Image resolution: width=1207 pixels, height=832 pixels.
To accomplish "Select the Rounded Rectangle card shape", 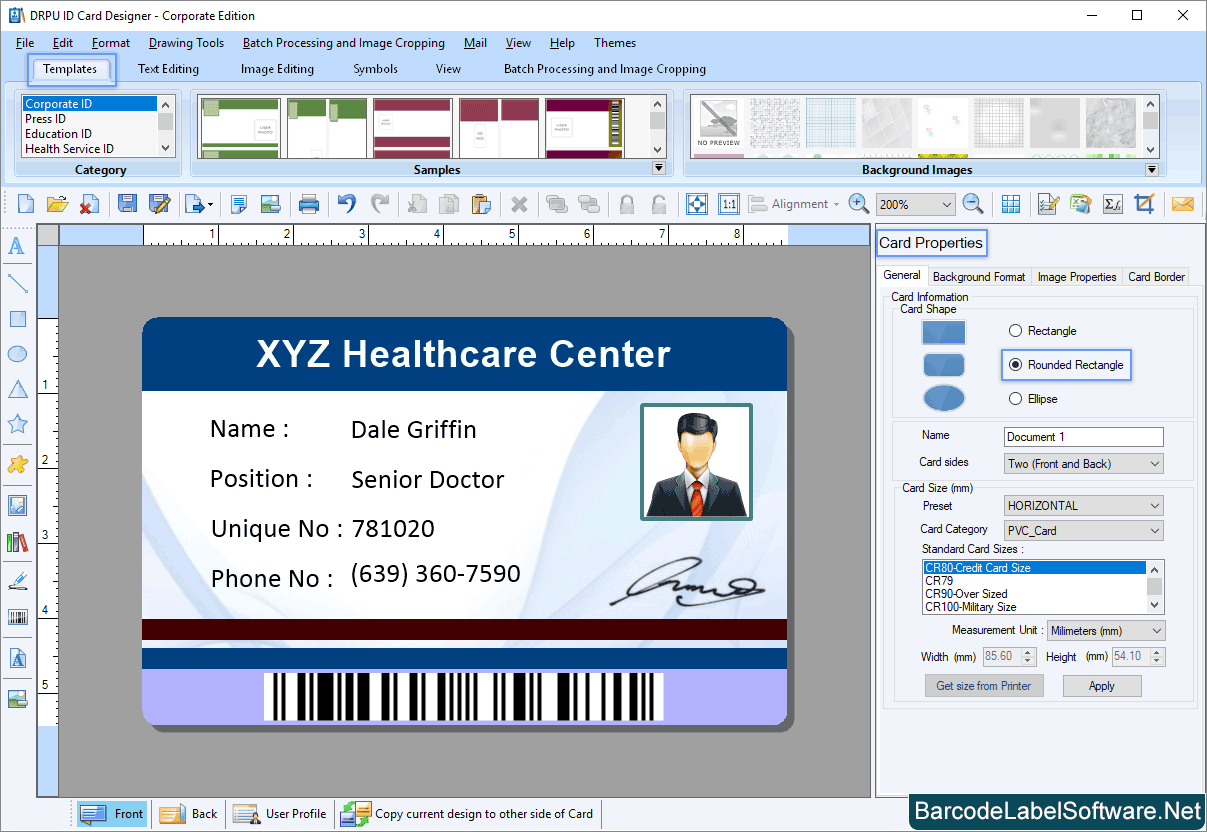I will (x=1014, y=365).
